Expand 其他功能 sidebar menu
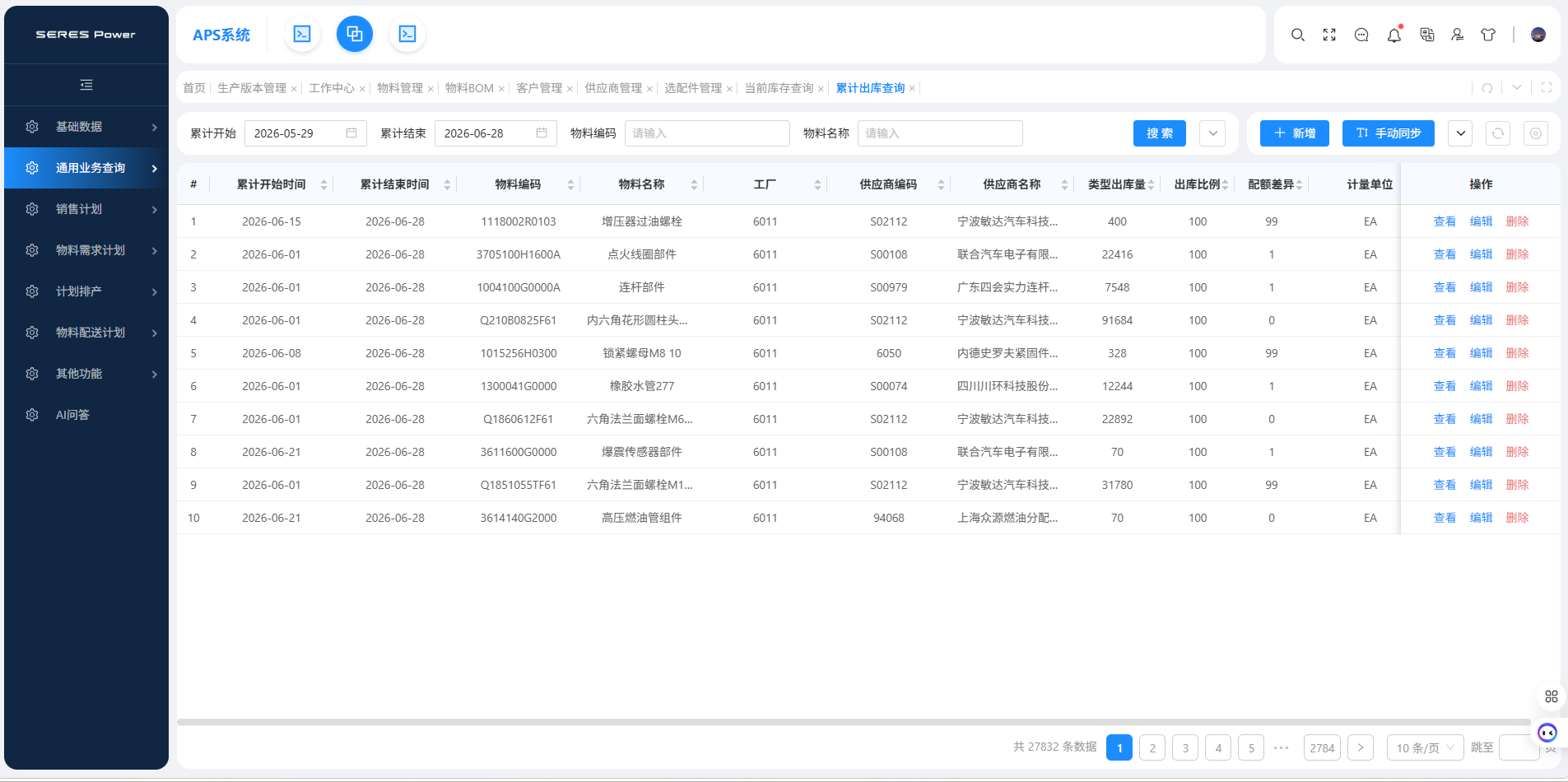Viewport: 1568px width, 782px height. pyautogui.click(x=86, y=374)
